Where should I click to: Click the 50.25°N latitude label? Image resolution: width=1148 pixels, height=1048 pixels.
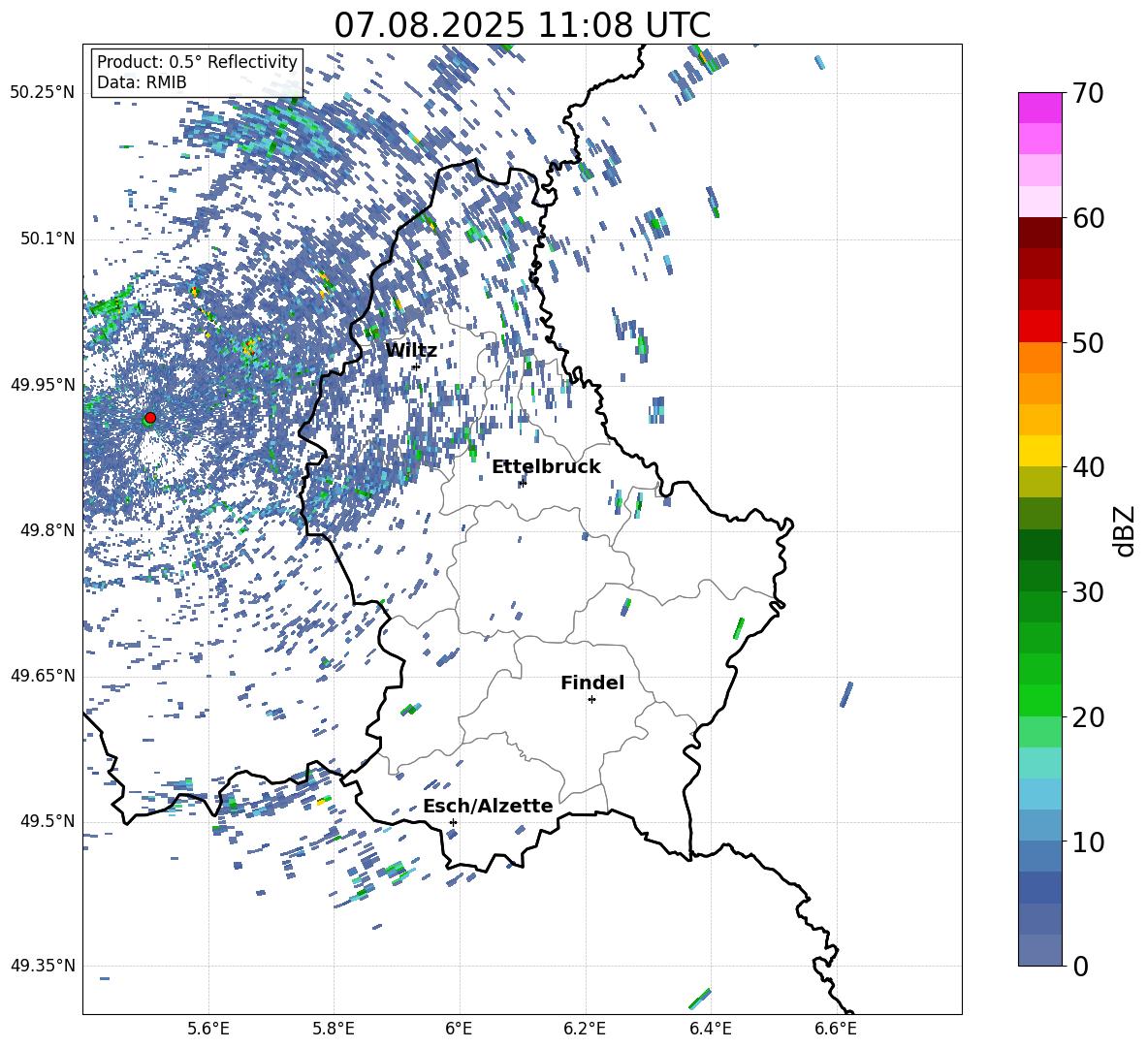pos(43,93)
